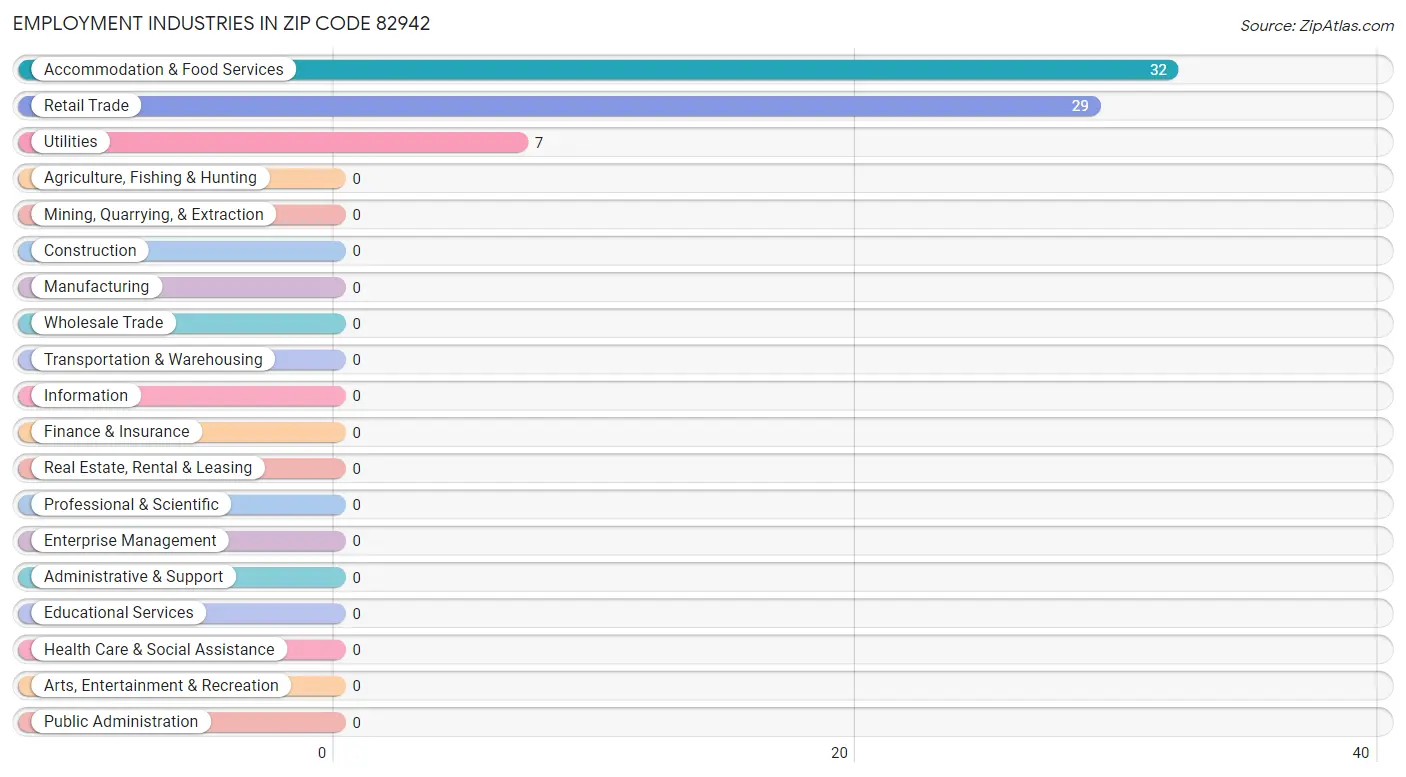The image size is (1406, 777).
Task: Click the pink Utilities bar
Action: (x=273, y=142)
